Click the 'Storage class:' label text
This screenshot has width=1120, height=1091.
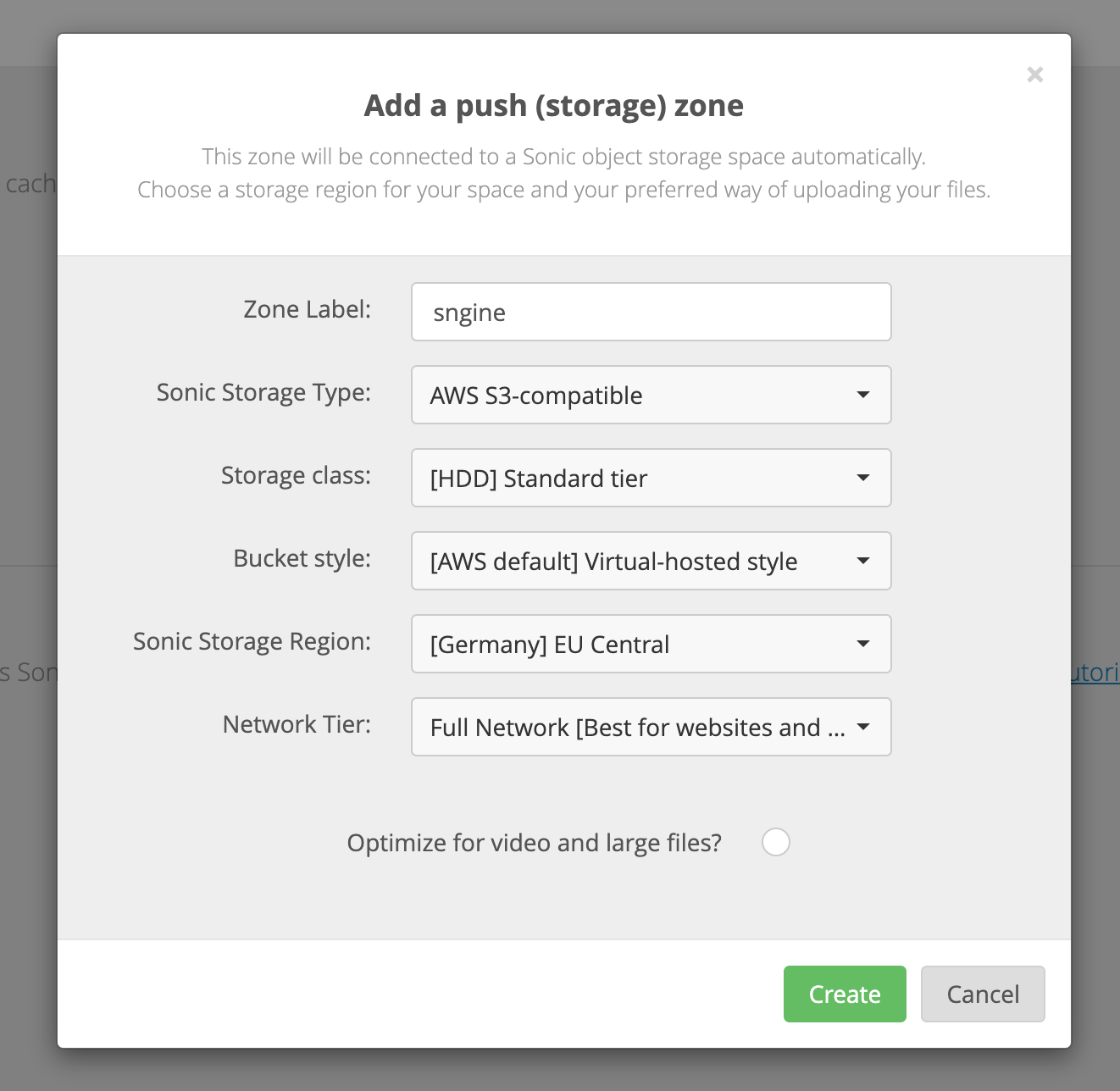pyautogui.click(x=296, y=475)
